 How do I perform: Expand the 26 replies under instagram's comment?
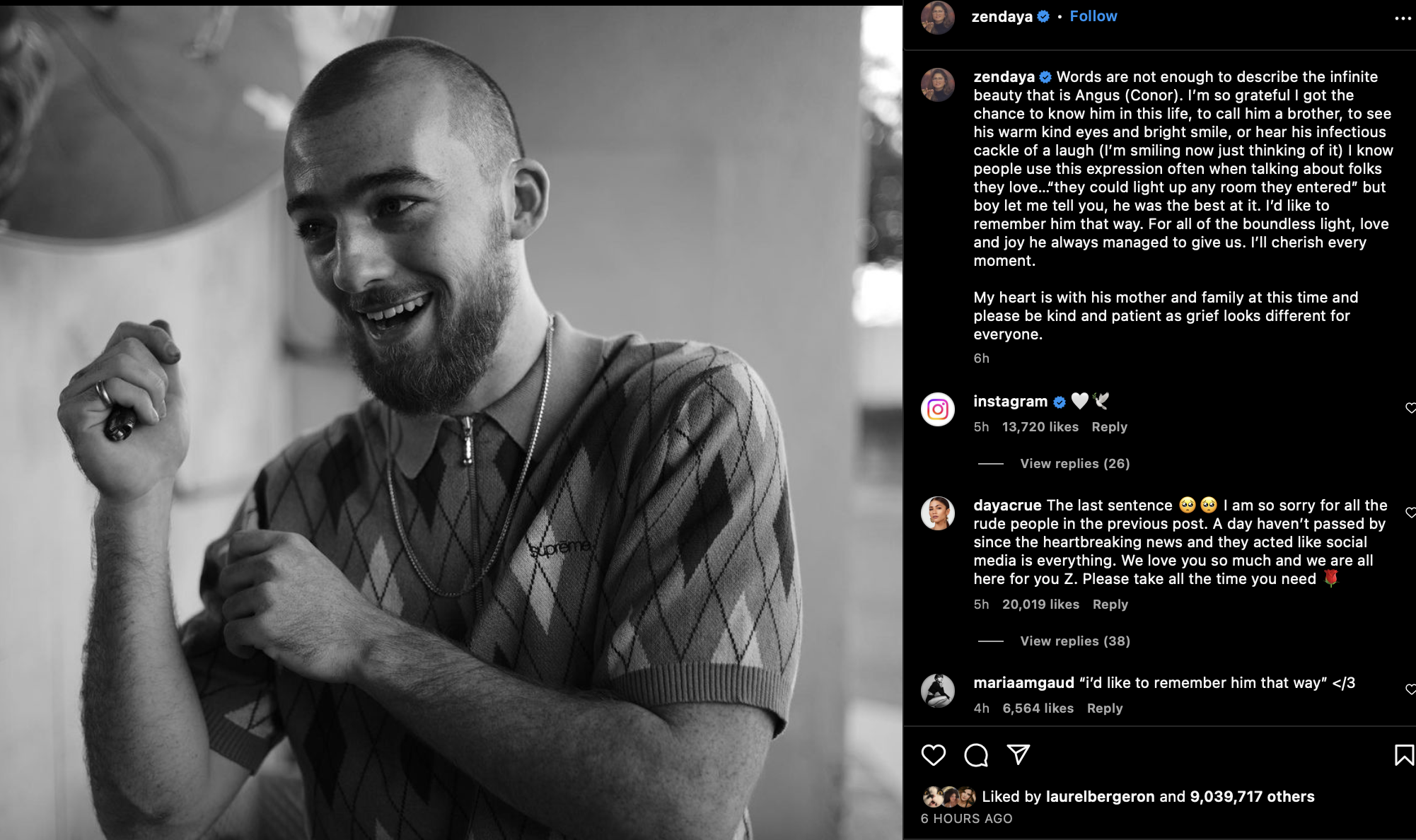(1074, 464)
